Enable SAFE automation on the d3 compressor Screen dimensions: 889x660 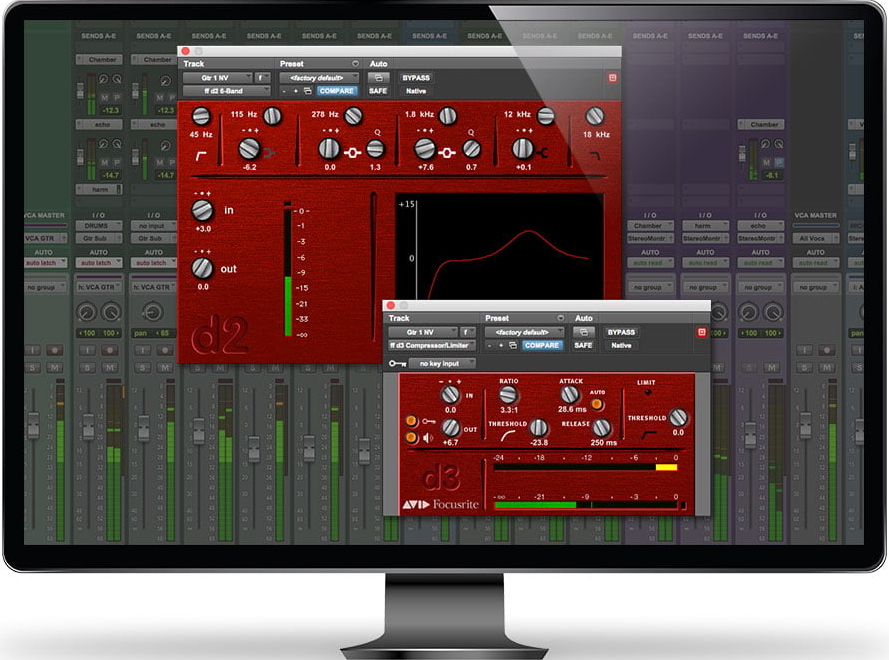point(583,345)
